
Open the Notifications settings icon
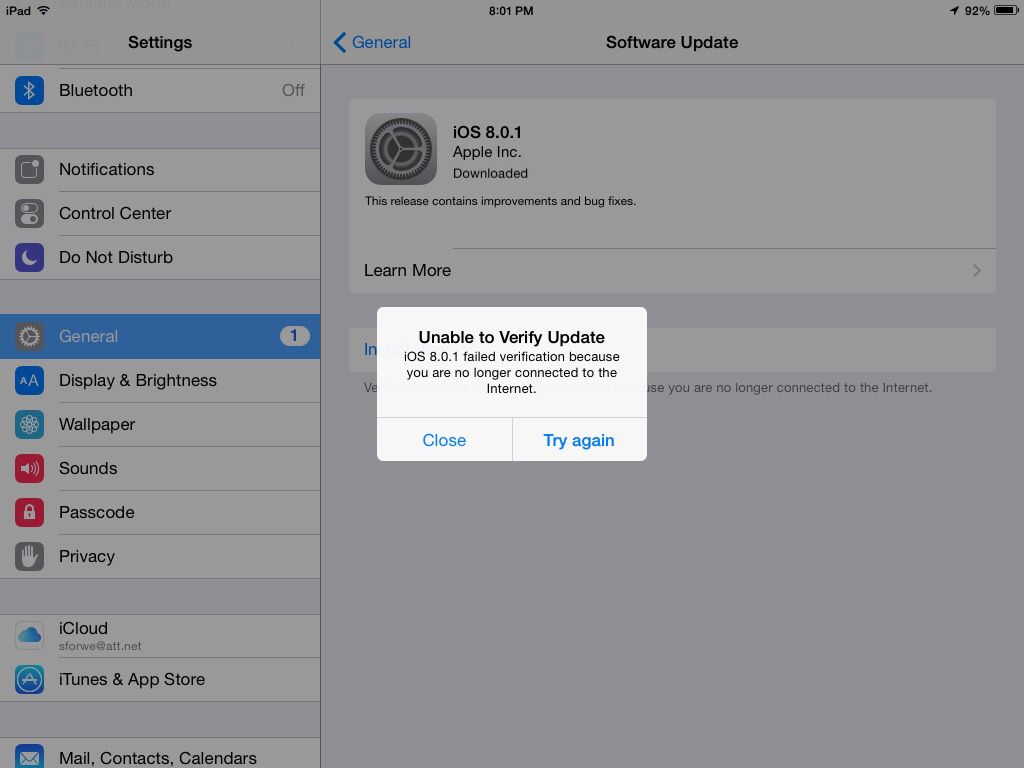click(x=29, y=170)
